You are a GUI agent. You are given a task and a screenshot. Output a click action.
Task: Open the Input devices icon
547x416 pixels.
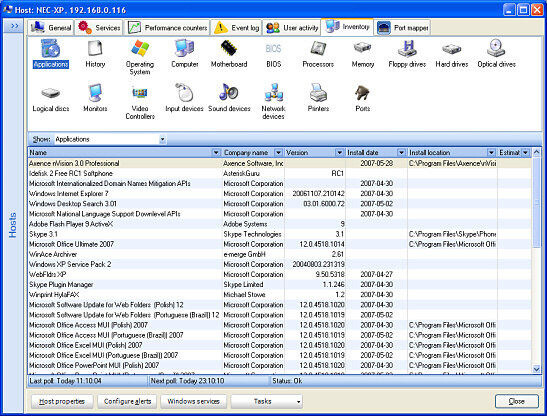pyautogui.click(x=184, y=98)
